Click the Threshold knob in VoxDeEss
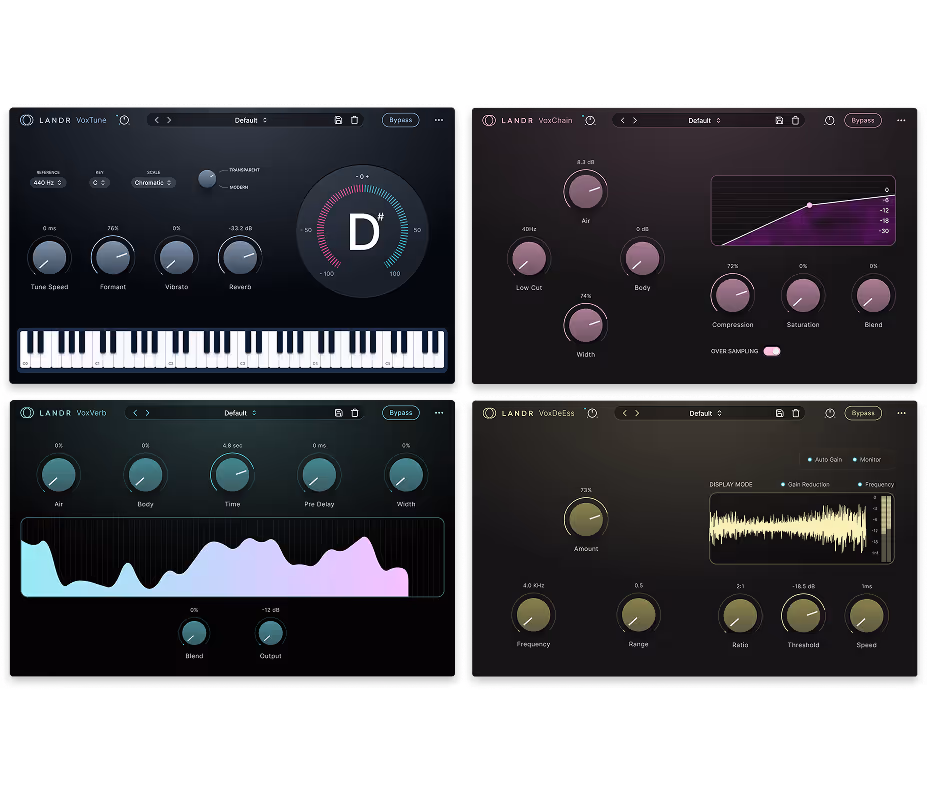Screen dimensions: 927x785 [803, 615]
